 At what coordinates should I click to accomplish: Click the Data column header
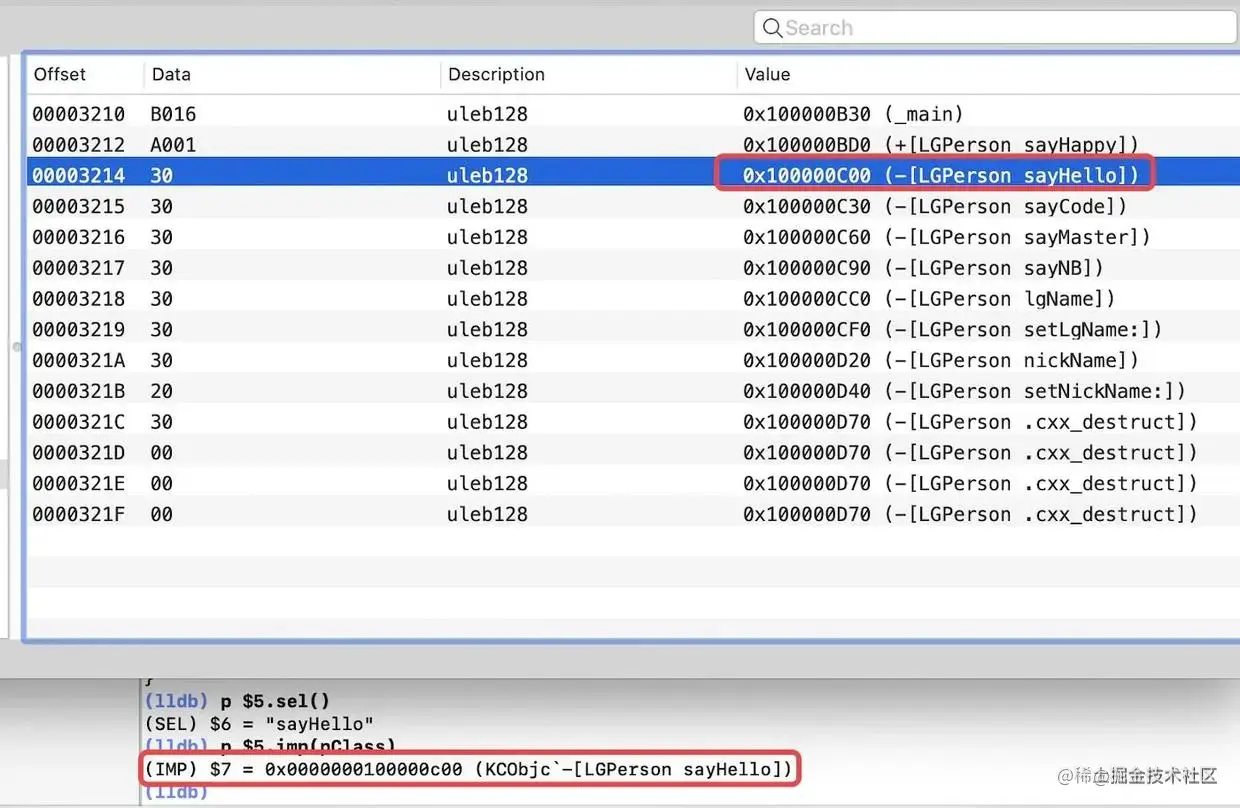click(171, 74)
